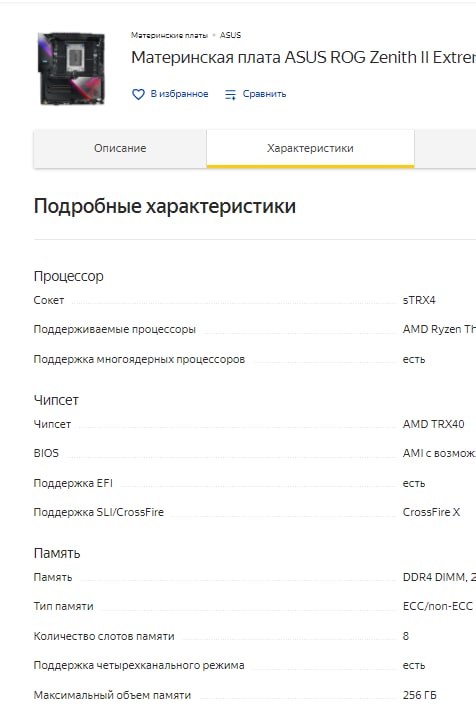Image resolution: width=476 pixels, height=708 pixels.
Task: Select the 256 ГБ value
Action: [x=420, y=695]
